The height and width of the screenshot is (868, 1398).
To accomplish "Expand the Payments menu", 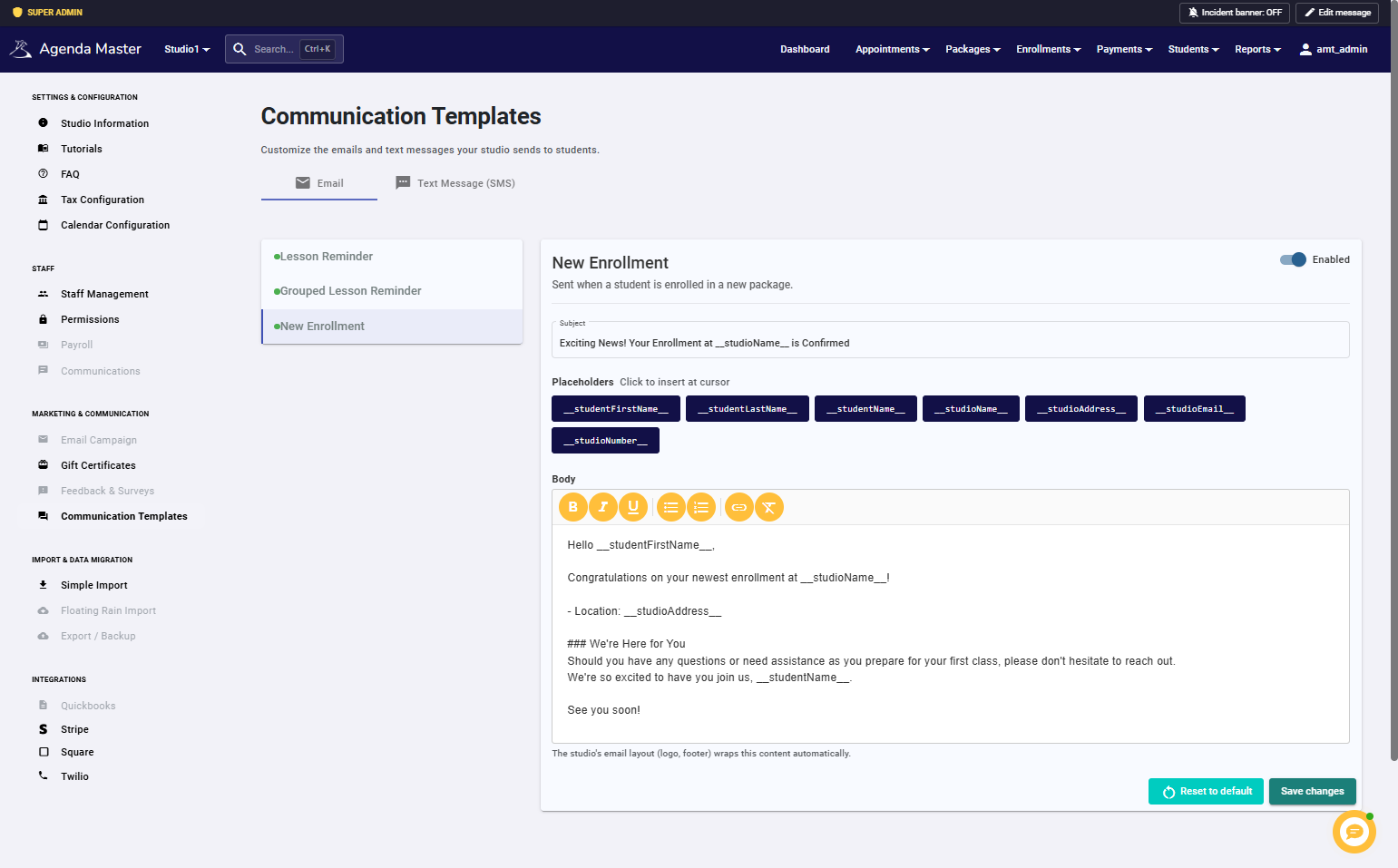I will coord(1124,49).
